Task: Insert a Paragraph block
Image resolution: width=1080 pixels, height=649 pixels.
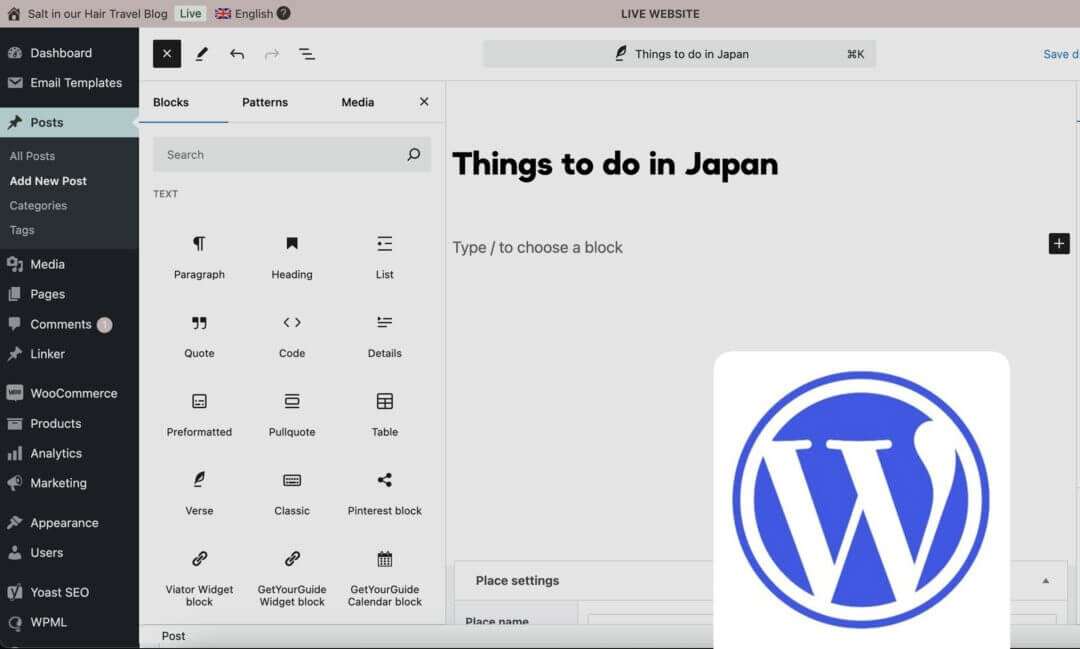Action: coord(199,256)
